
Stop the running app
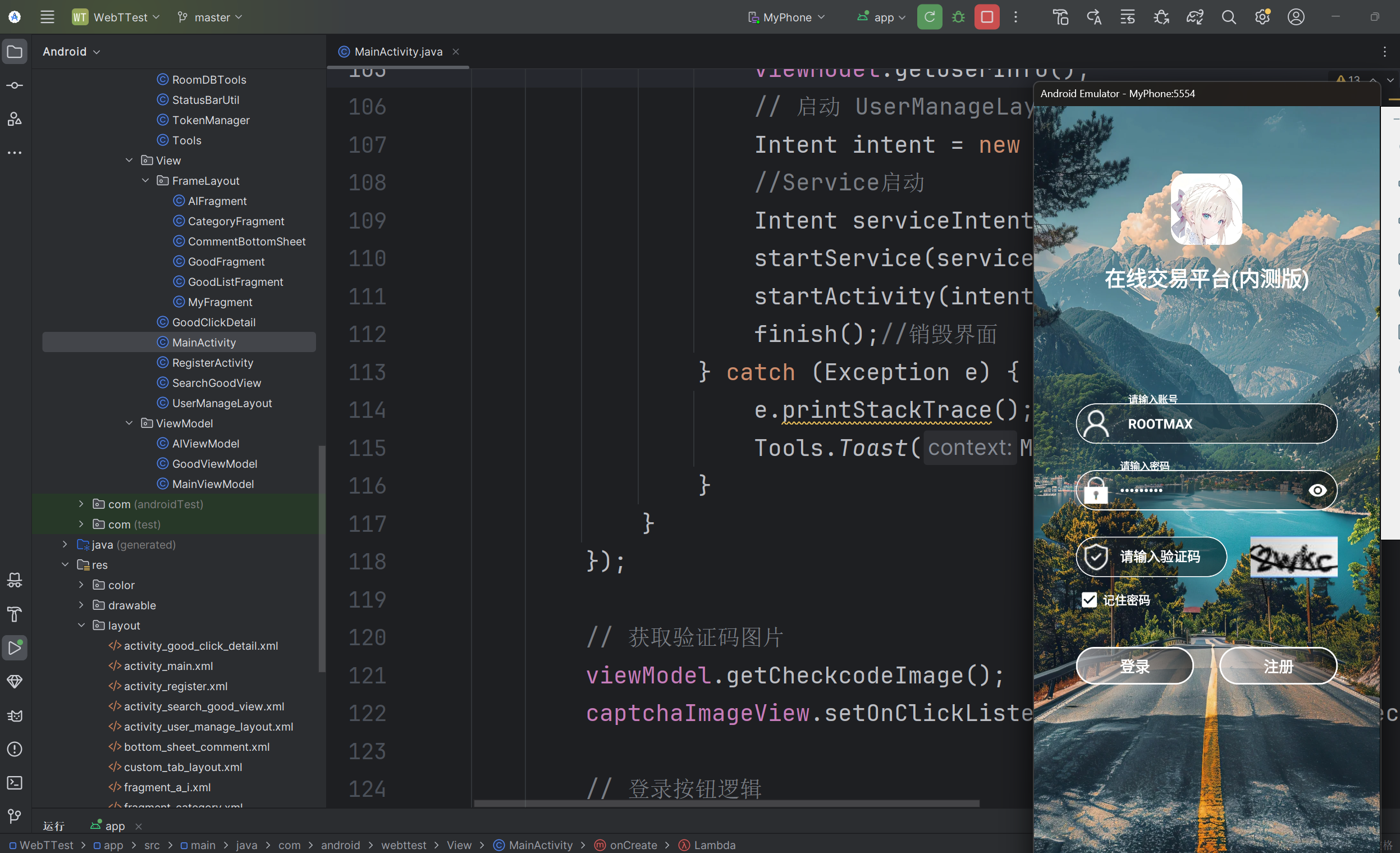(987, 17)
